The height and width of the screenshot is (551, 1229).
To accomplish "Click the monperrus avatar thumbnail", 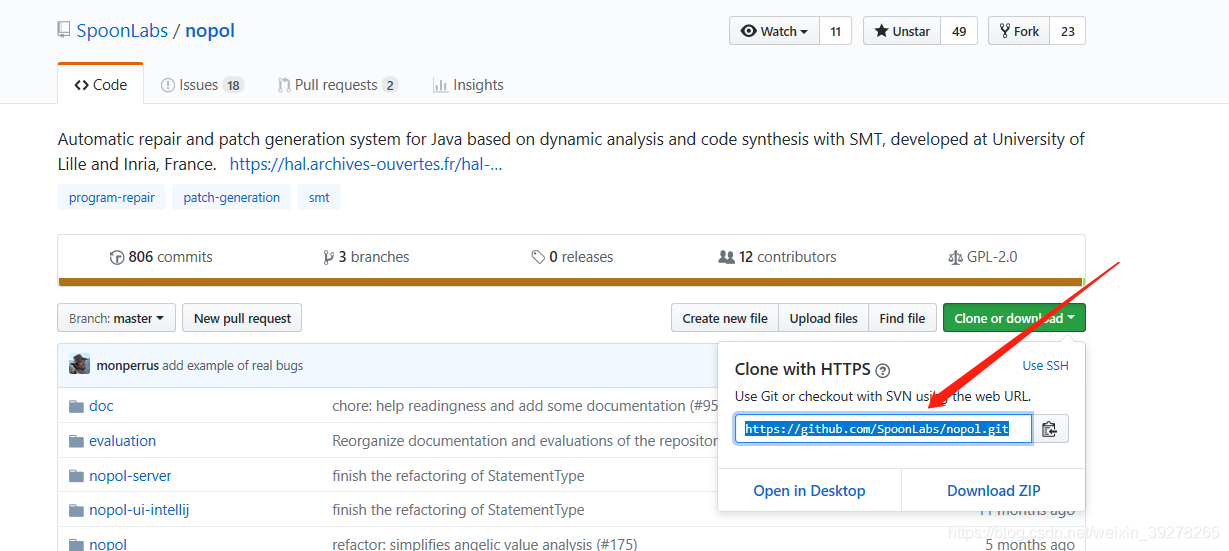I will coord(79,365).
